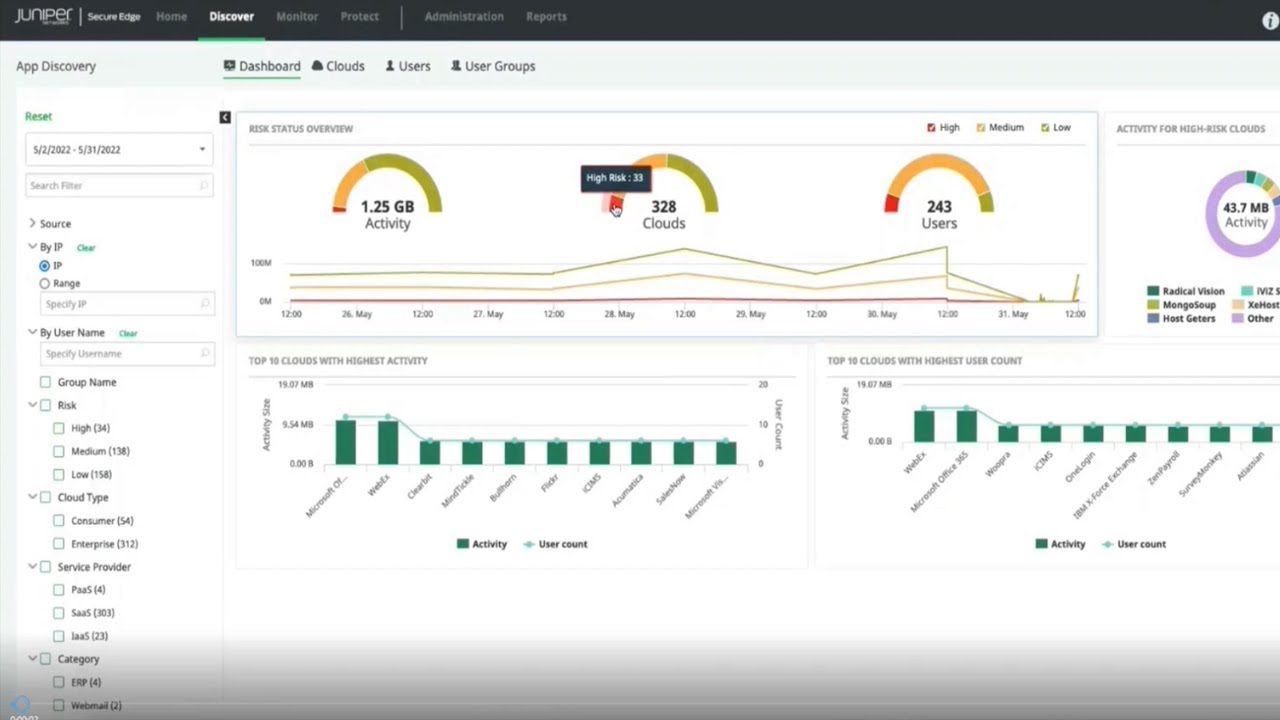Toggle User count legend in user count chart
The image size is (1280, 720).
click(x=1134, y=544)
